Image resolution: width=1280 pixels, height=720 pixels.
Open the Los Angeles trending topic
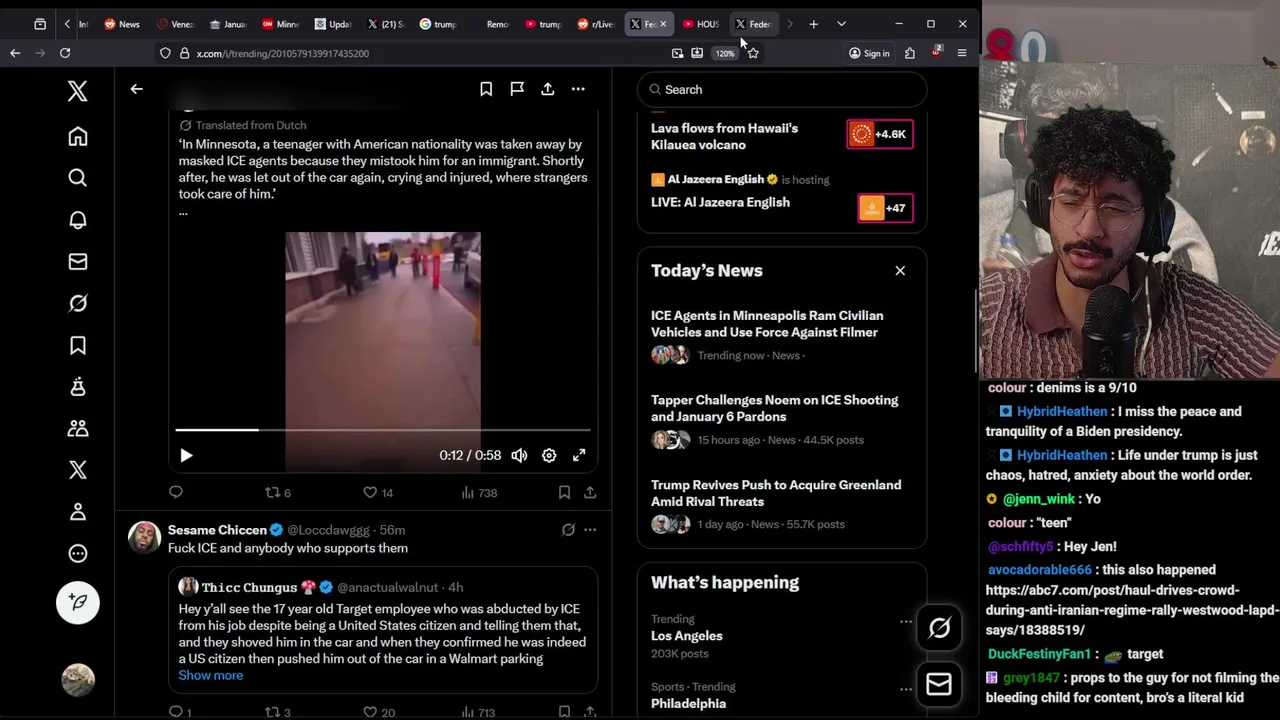click(x=687, y=636)
